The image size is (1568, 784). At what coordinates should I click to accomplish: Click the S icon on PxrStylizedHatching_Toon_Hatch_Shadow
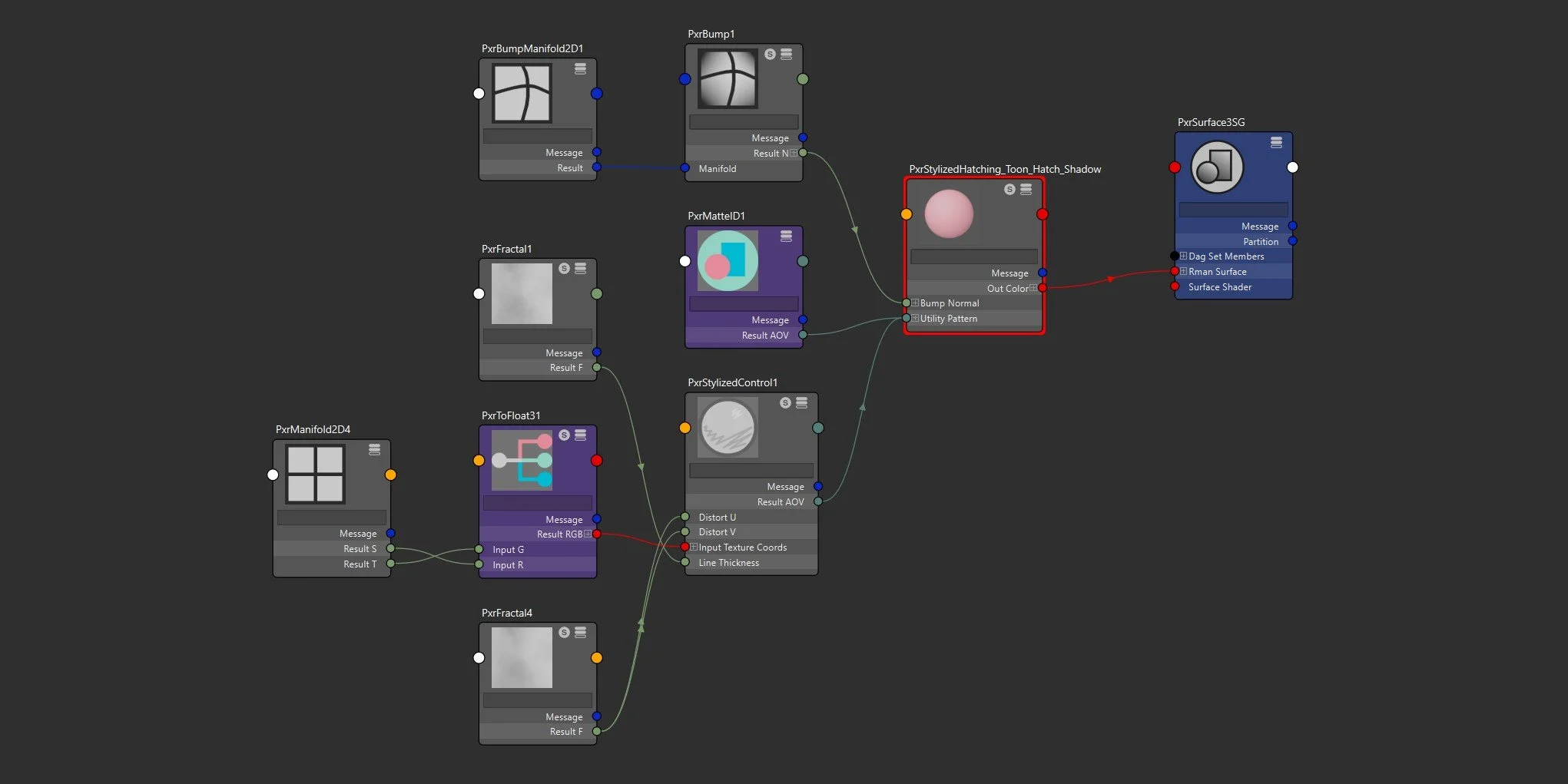click(1010, 190)
